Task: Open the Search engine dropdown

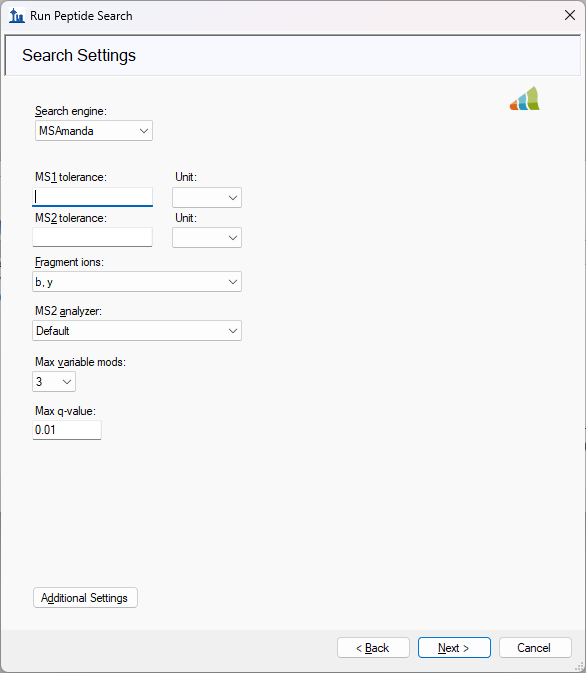Action: coord(94,130)
